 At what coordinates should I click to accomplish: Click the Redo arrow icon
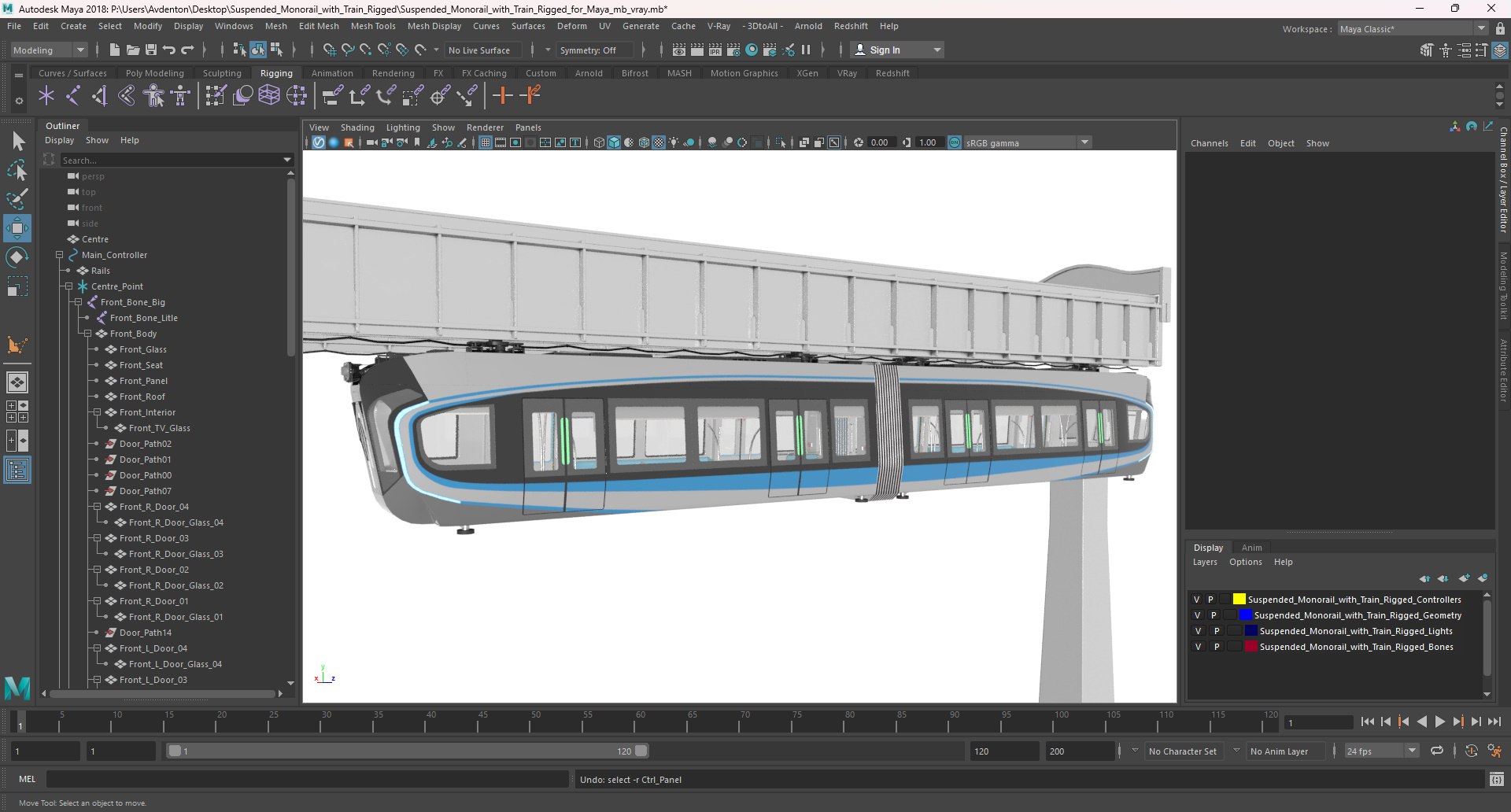tap(187, 50)
